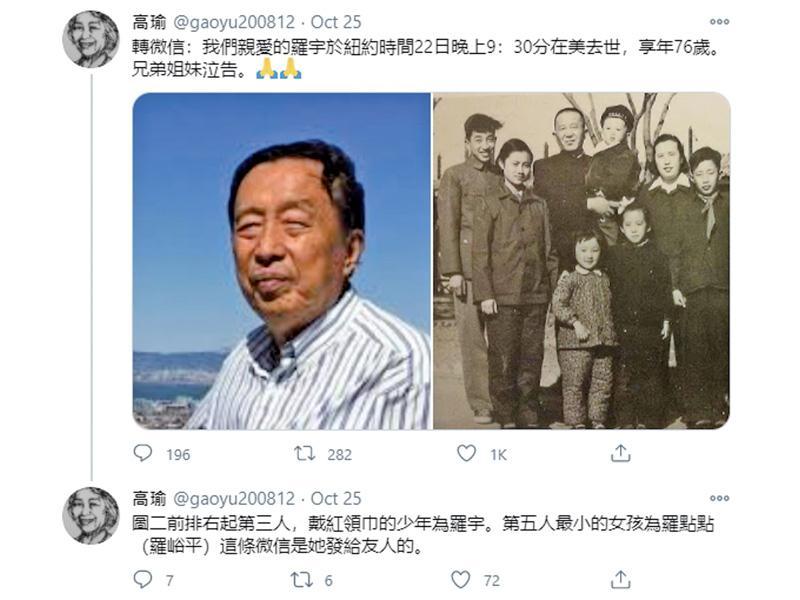Viewport: 800px width, 600px height.
Task: Share the second tweet via share icon
Action: (x=620, y=580)
